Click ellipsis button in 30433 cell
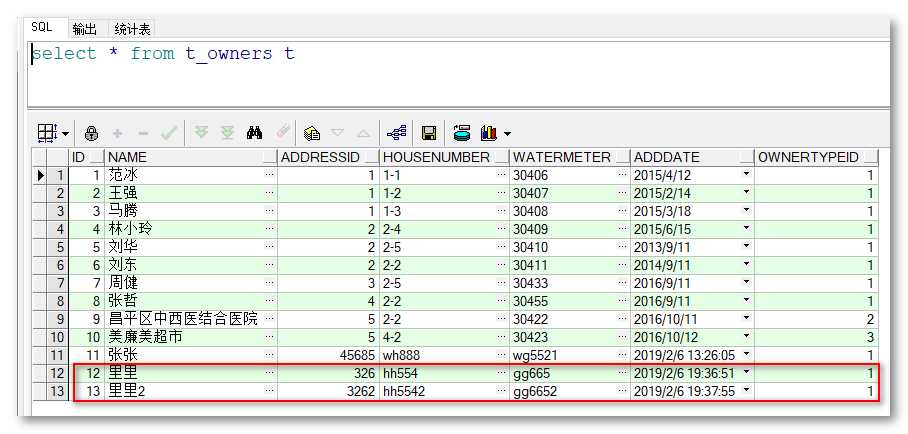This screenshot has width=908, height=434. tap(623, 282)
